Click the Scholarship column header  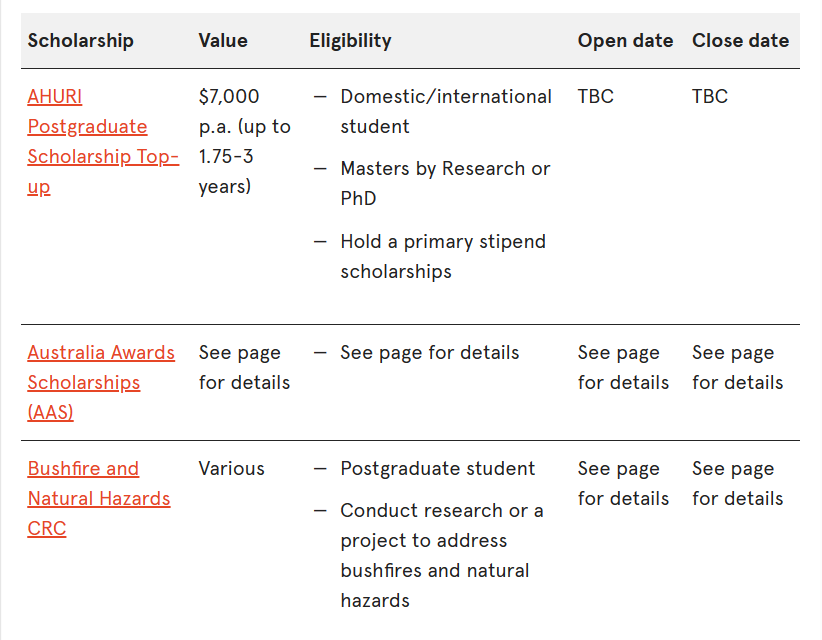(x=80, y=41)
